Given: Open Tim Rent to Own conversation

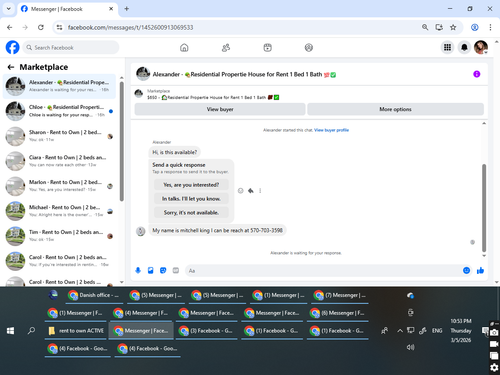Looking at the screenshot, I should 59,236.
